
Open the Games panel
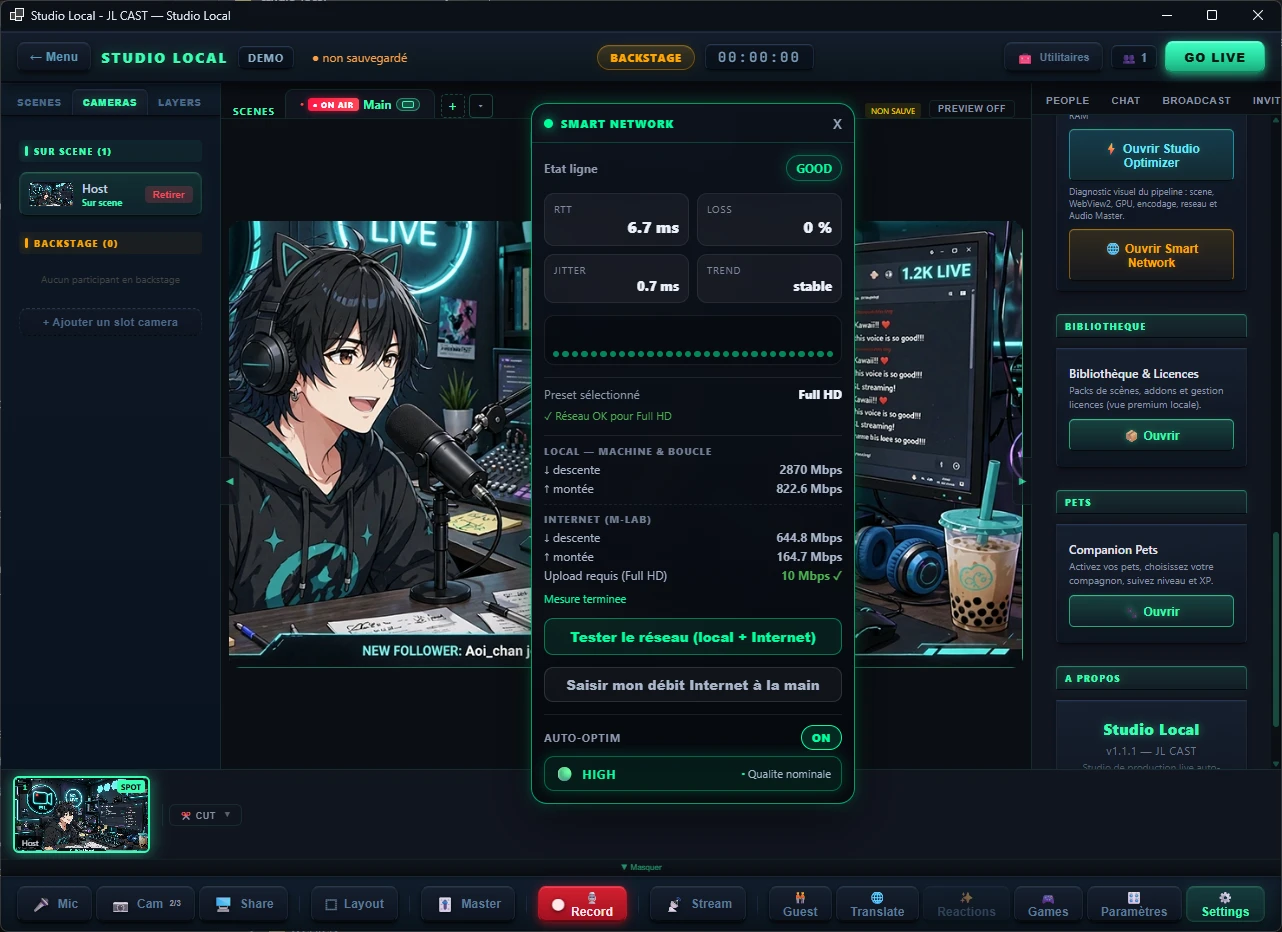[x=1048, y=904]
